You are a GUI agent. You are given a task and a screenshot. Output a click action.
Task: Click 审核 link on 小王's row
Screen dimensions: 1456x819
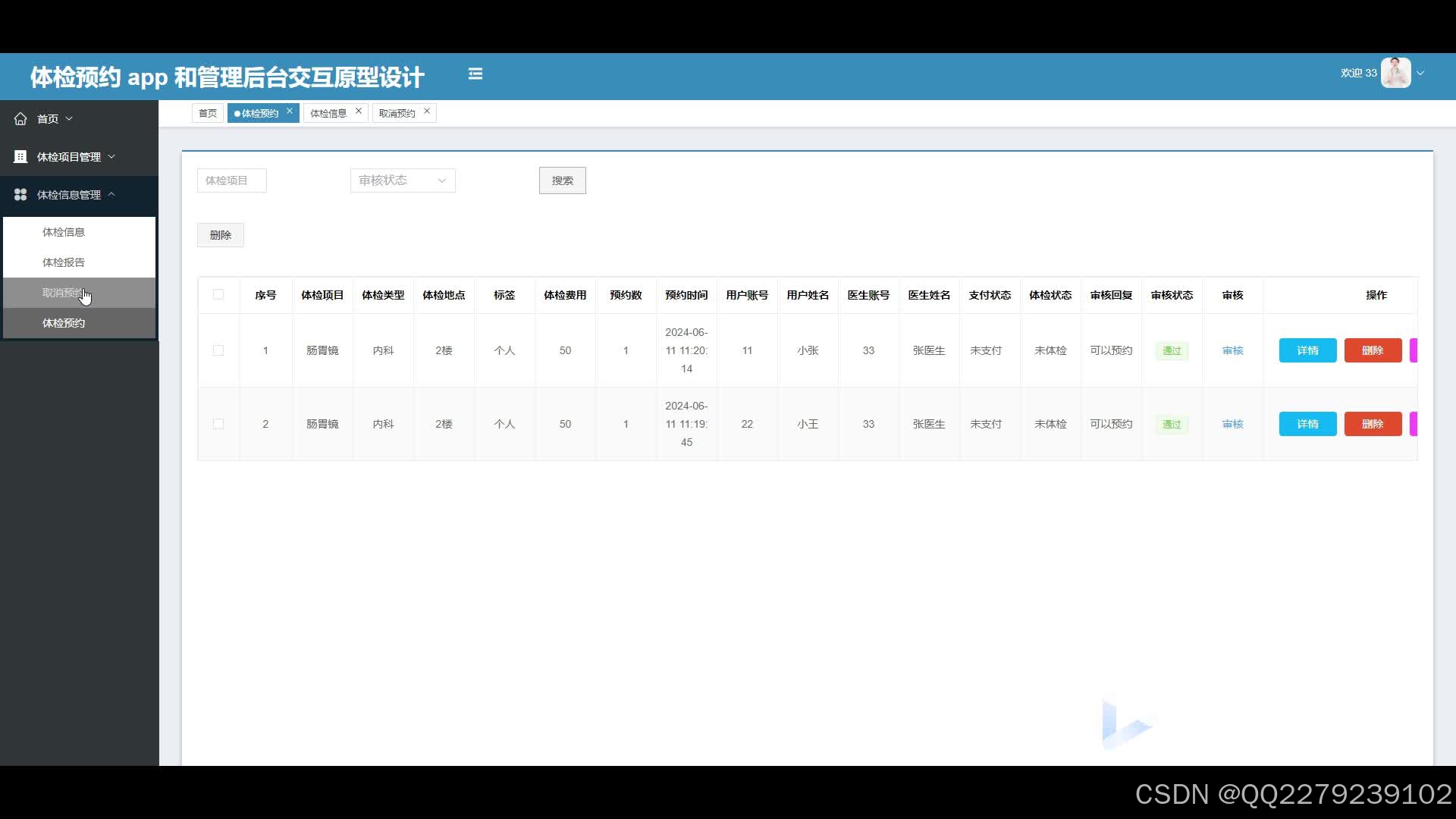click(x=1232, y=424)
